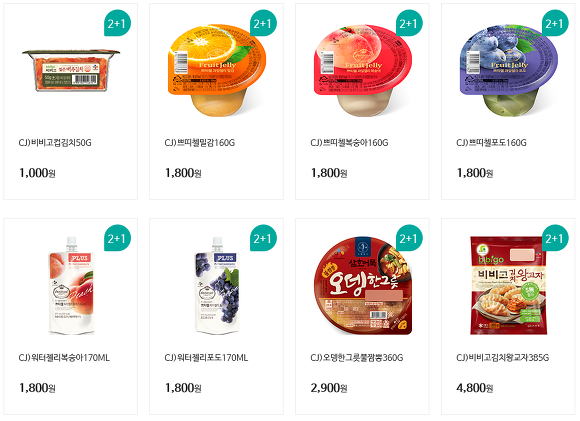Viewport: 580px width, 421px height.
Task: Open the CJ)쁘띠첼밀감160G product title
Action: tap(200, 142)
